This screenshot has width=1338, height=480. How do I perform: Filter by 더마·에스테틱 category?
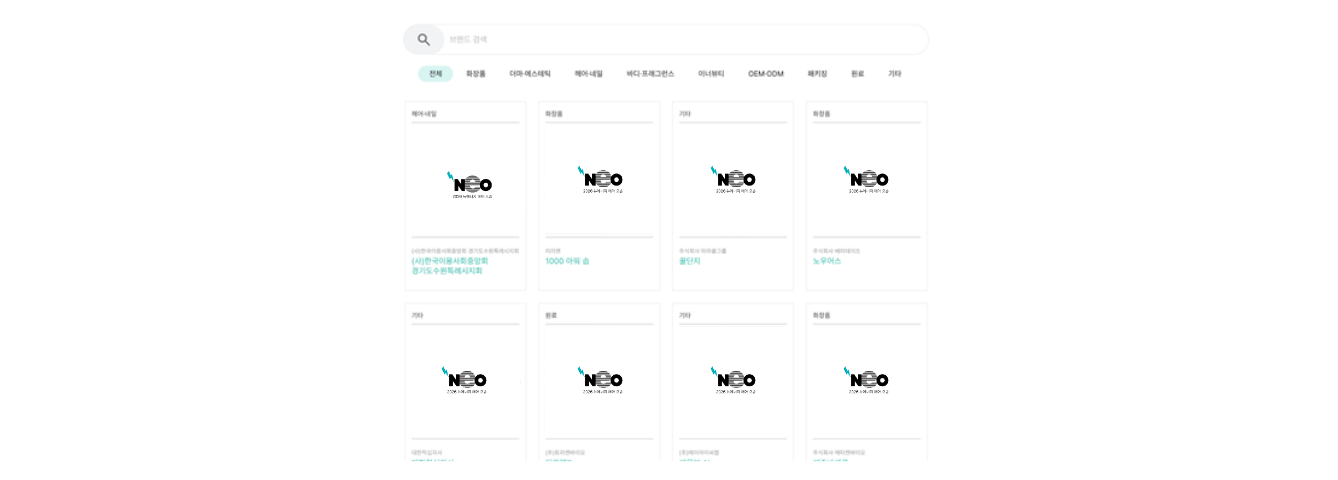point(530,74)
